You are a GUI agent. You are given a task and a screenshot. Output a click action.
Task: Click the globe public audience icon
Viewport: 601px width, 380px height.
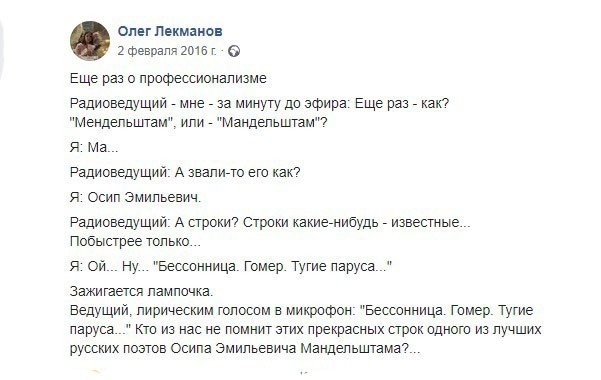coord(234,51)
